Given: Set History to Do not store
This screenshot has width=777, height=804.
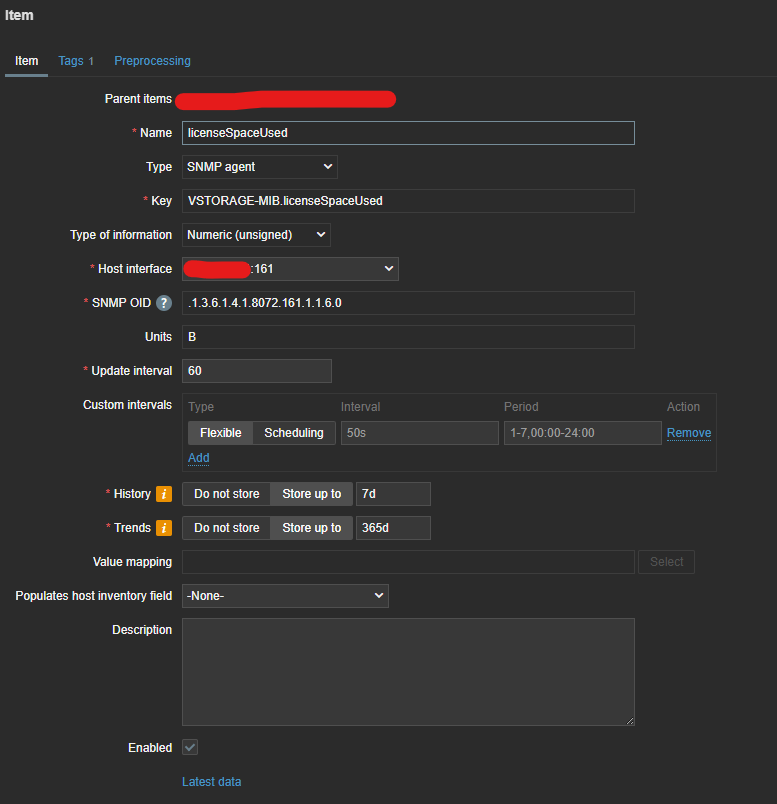Looking at the screenshot, I should pos(226,494).
